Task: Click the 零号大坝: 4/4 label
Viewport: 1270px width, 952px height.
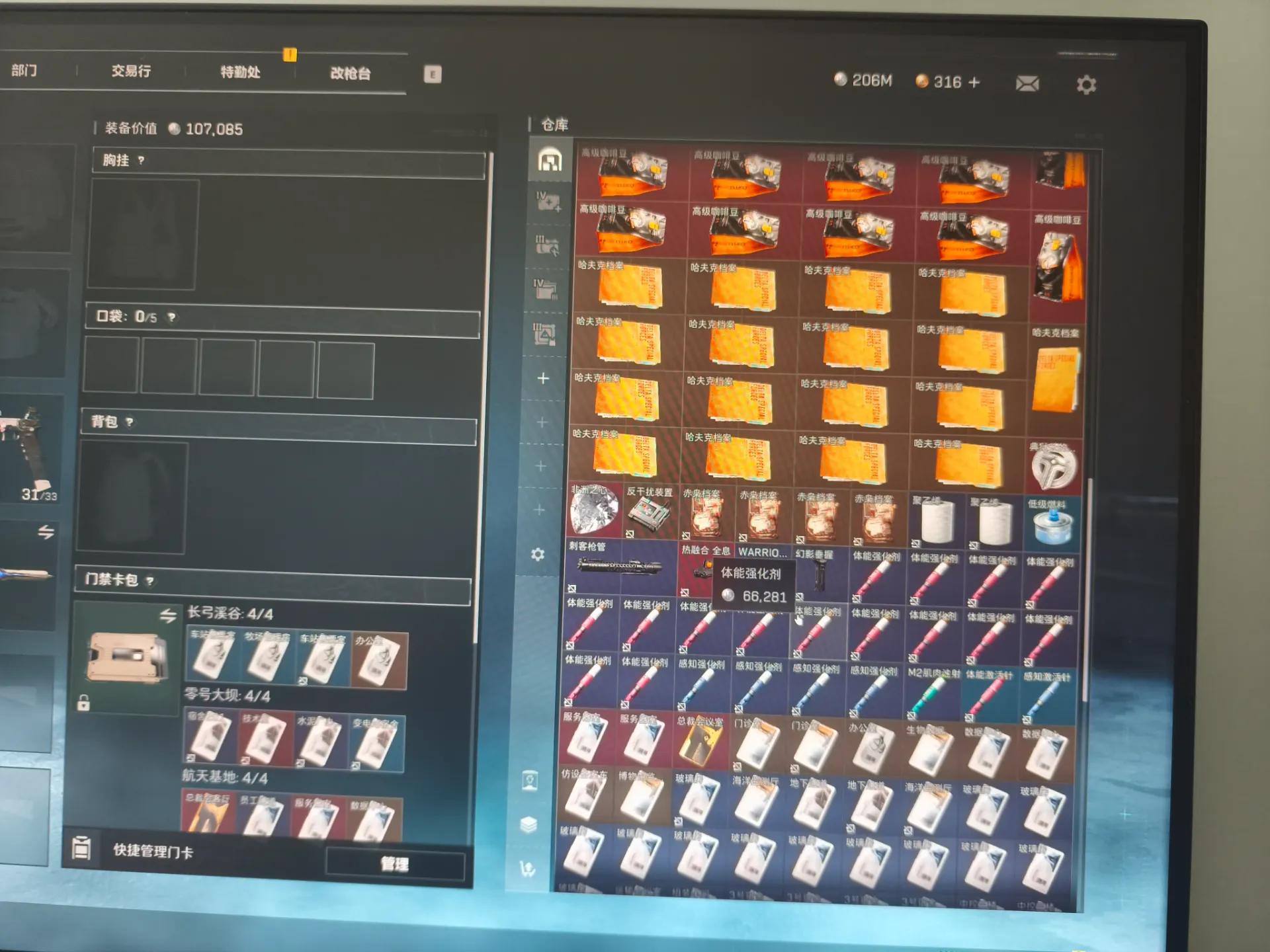Action: coord(228,695)
